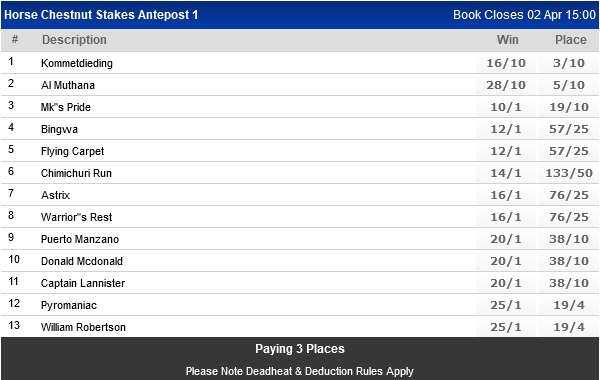The image size is (600, 380).
Task: Choose Donald Mcdonald place odds 38/10
Action: coord(569,261)
